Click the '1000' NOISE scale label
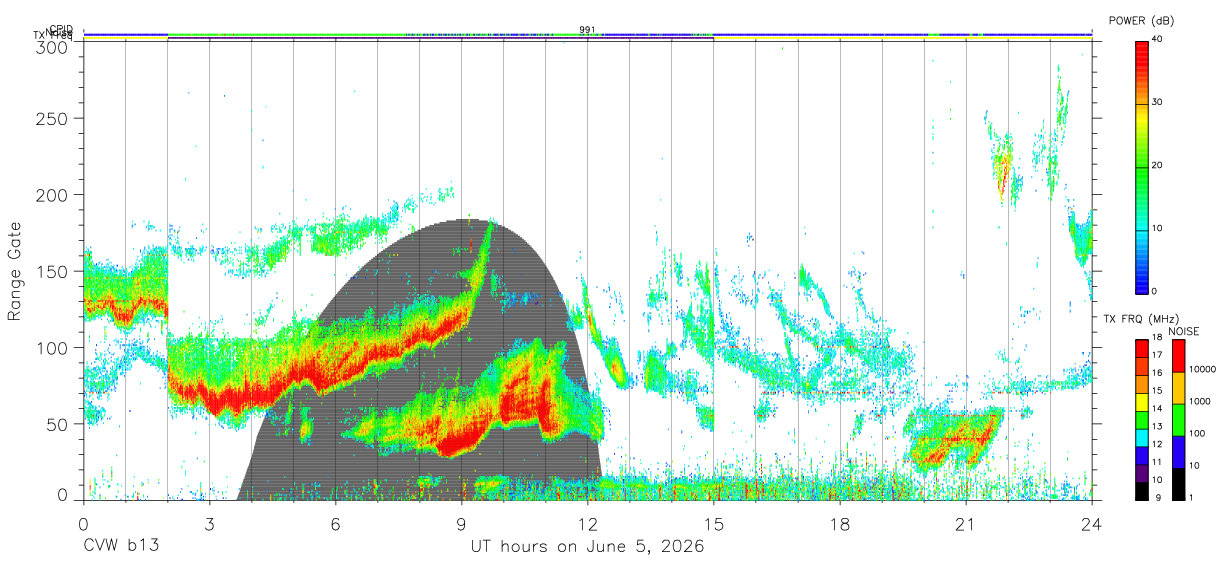1228x567 pixels. click(x=1201, y=401)
